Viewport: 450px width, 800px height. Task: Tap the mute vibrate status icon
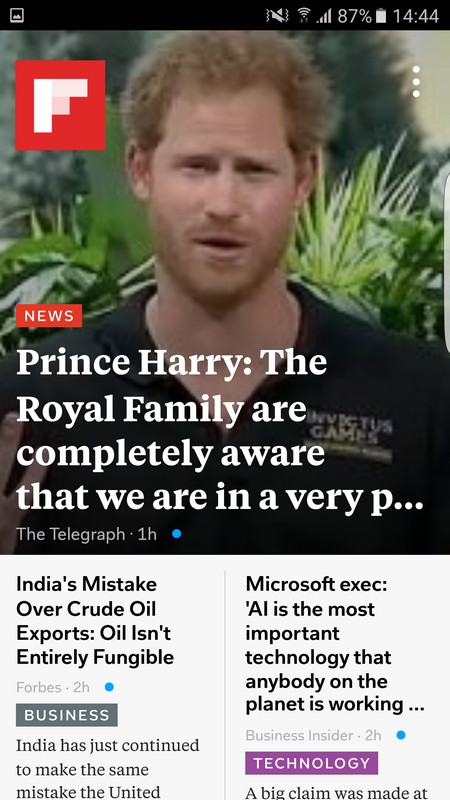(x=278, y=16)
